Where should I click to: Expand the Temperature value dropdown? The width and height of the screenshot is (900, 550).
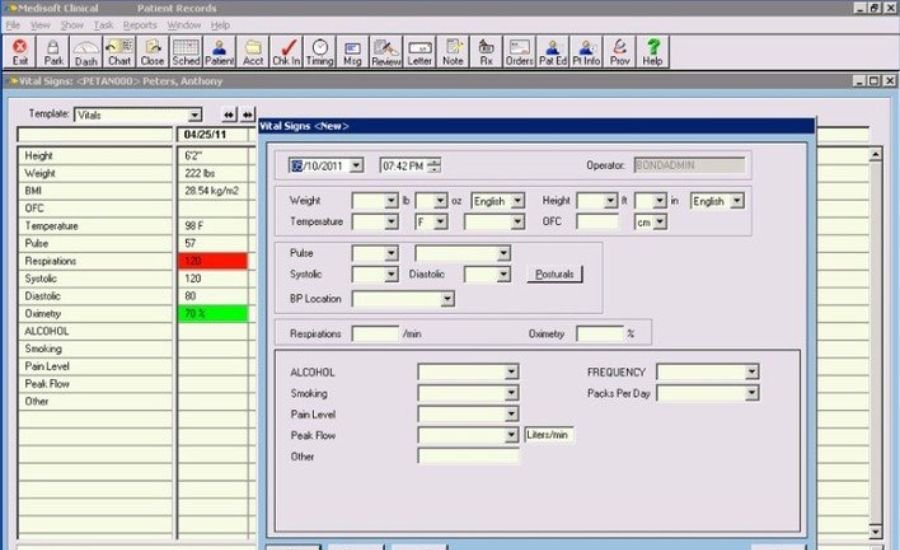pyautogui.click(x=391, y=222)
